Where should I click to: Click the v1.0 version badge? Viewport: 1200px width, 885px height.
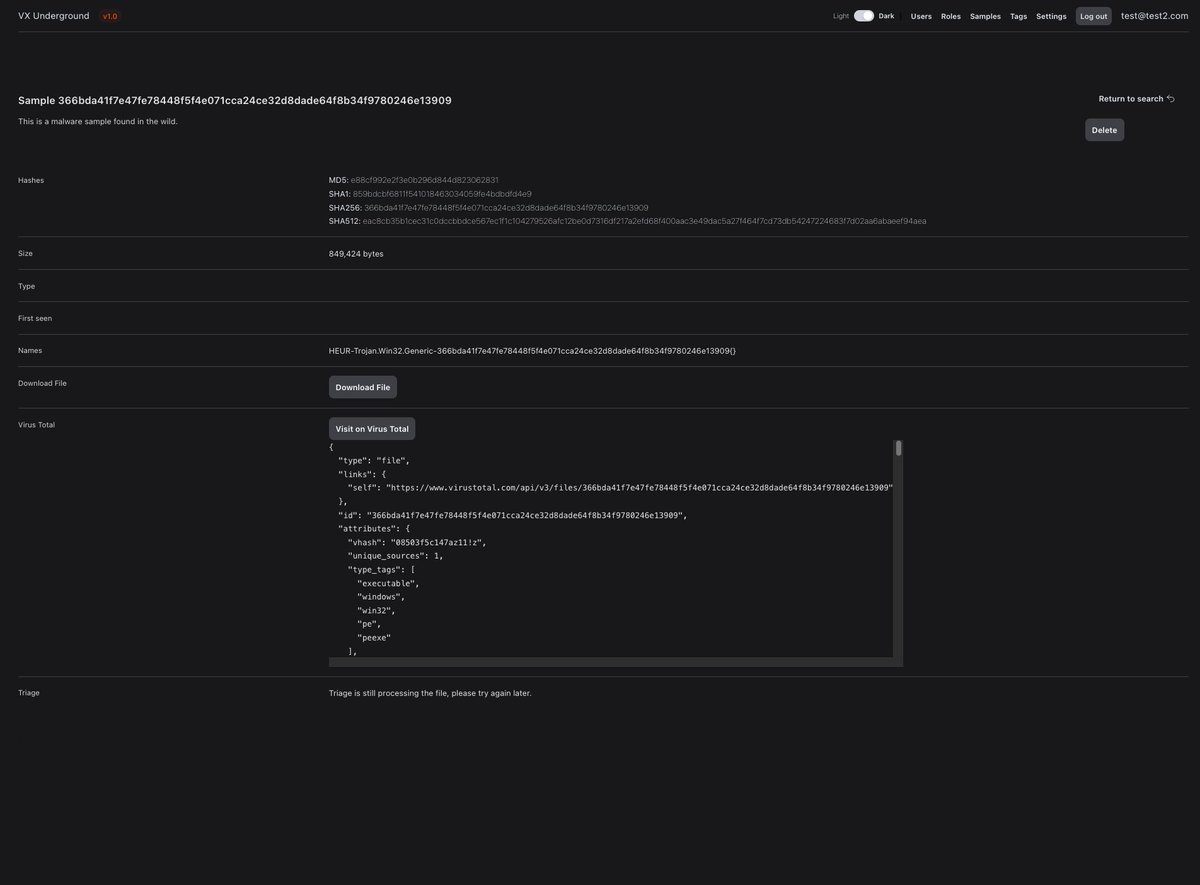(109, 15)
